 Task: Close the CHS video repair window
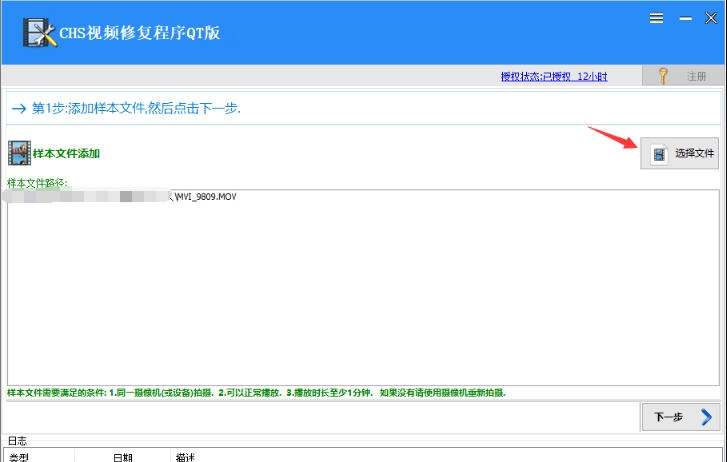(x=711, y=18)
